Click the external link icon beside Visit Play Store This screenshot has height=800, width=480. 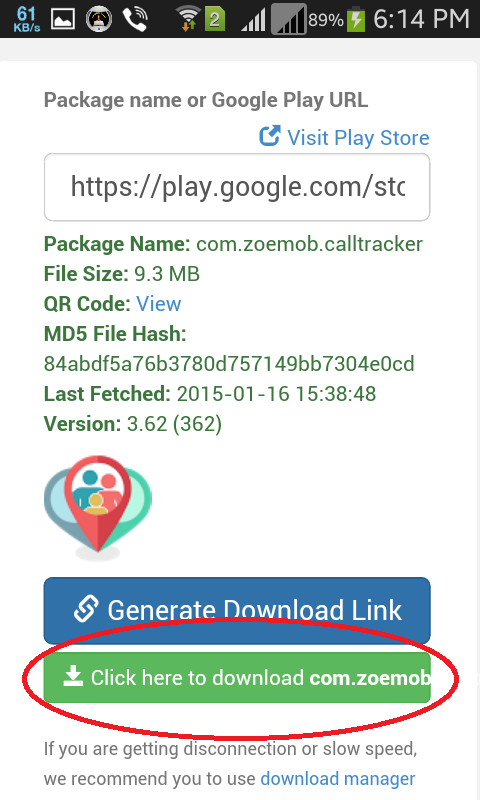pos(269,136)
